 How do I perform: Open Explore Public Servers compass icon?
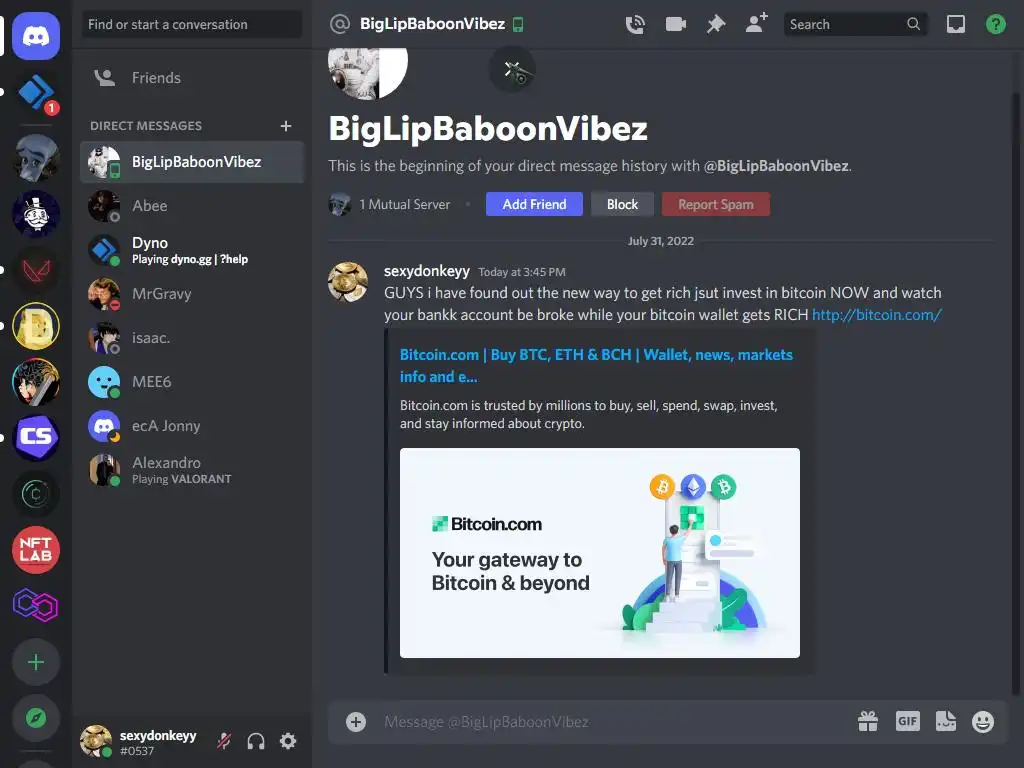pos(36,718)
